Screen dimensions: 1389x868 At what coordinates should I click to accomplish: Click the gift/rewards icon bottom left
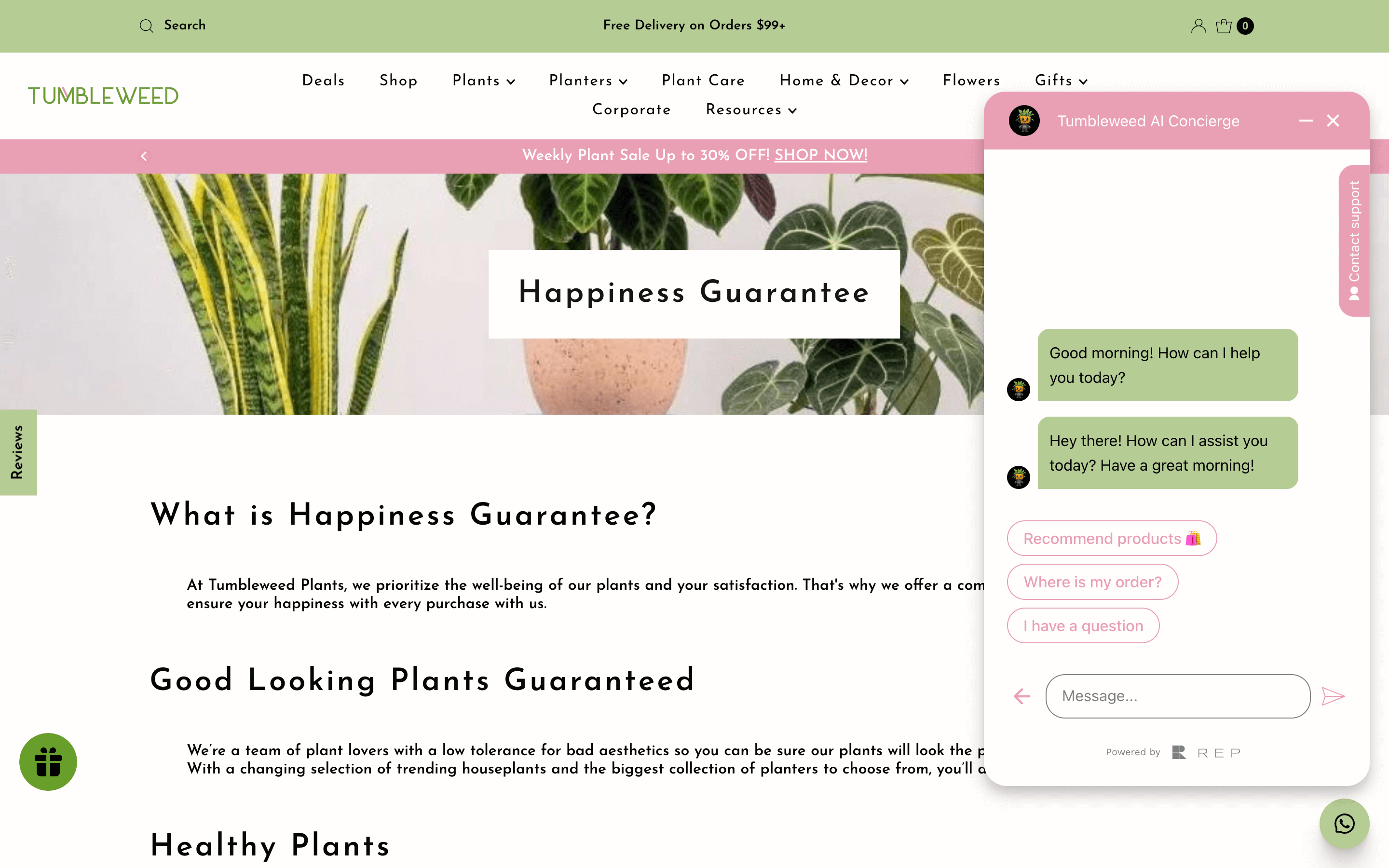(x=48, y=762)
